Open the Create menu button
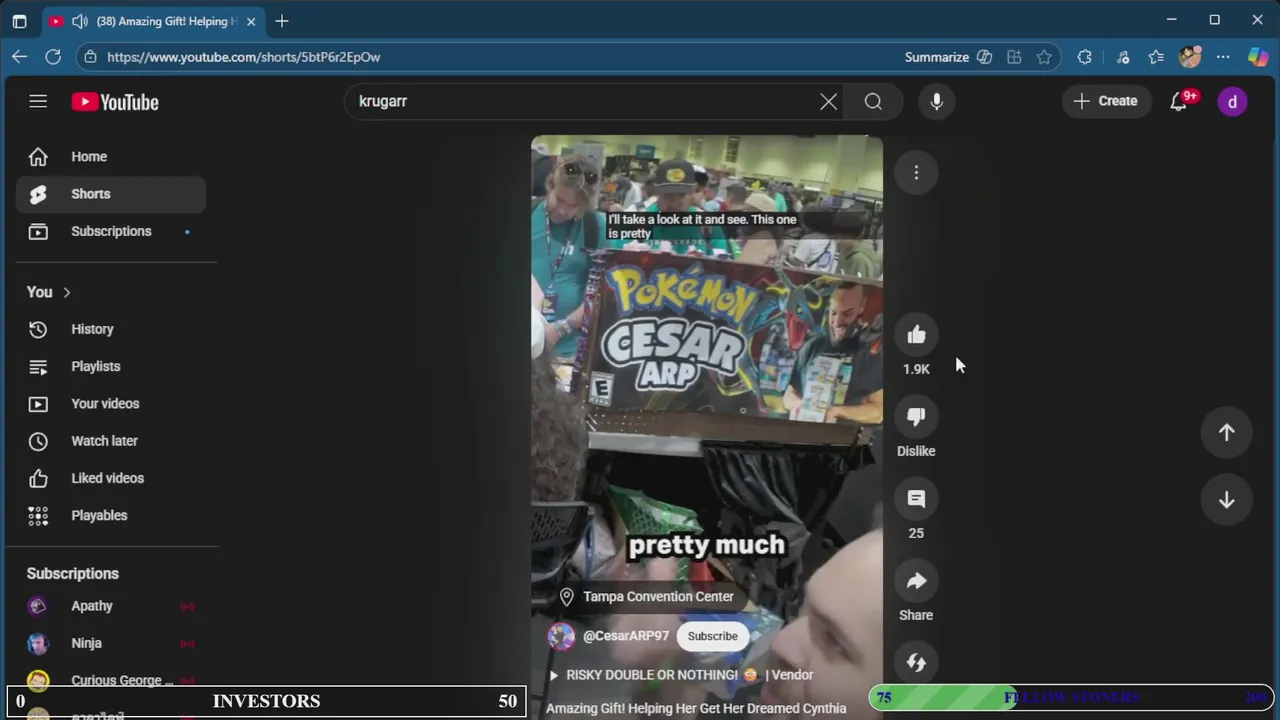The height and width of the screenshot is (720, 1280). coord(1106,101)
